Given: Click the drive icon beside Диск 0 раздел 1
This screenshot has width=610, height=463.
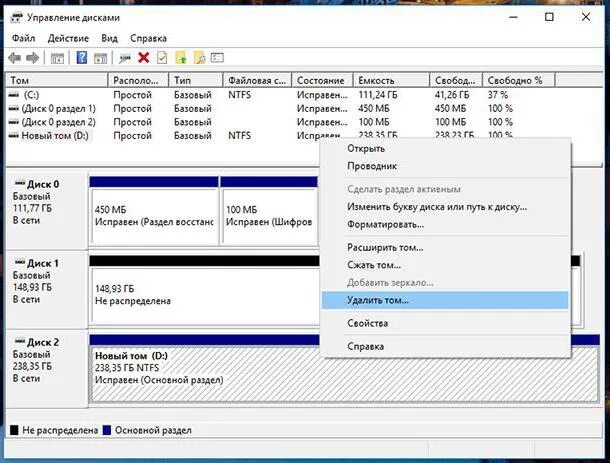Looking at the screenshot, I should point(14,108).
